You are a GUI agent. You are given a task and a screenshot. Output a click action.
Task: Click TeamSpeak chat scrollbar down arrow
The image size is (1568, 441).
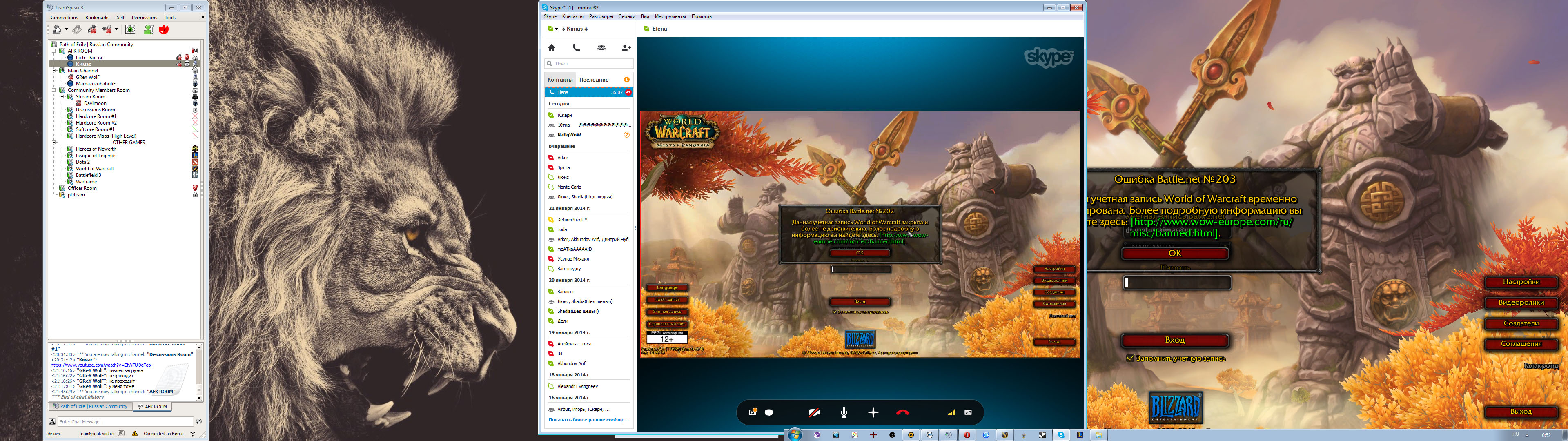(199, 398)
